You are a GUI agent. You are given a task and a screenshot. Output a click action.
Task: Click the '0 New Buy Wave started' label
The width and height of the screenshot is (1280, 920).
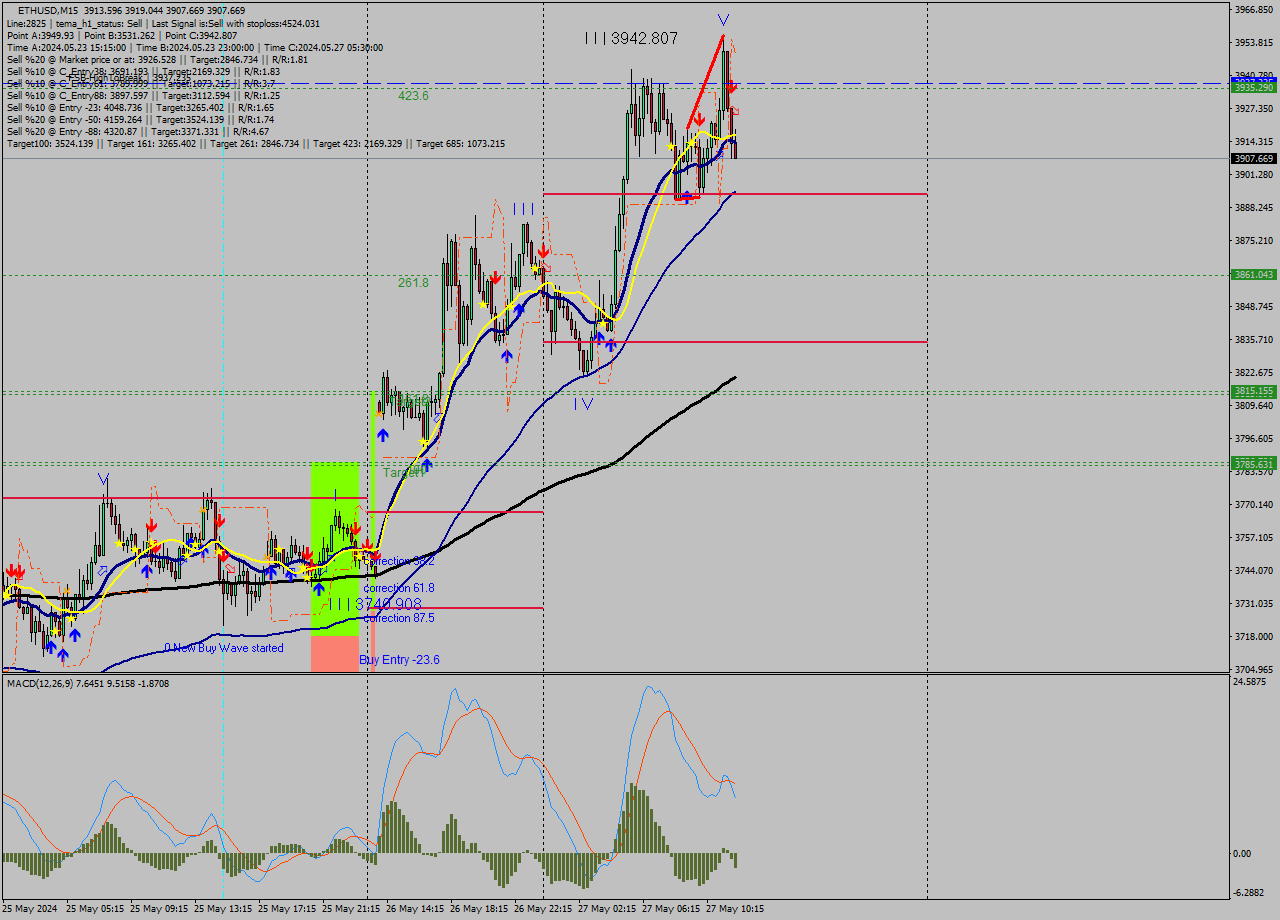224,648
